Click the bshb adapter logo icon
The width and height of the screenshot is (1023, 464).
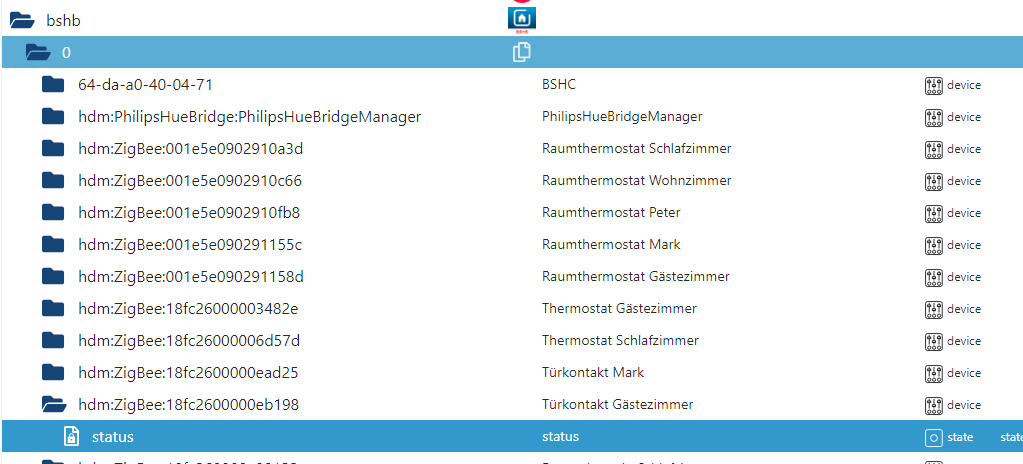click(x=522, y=18)
